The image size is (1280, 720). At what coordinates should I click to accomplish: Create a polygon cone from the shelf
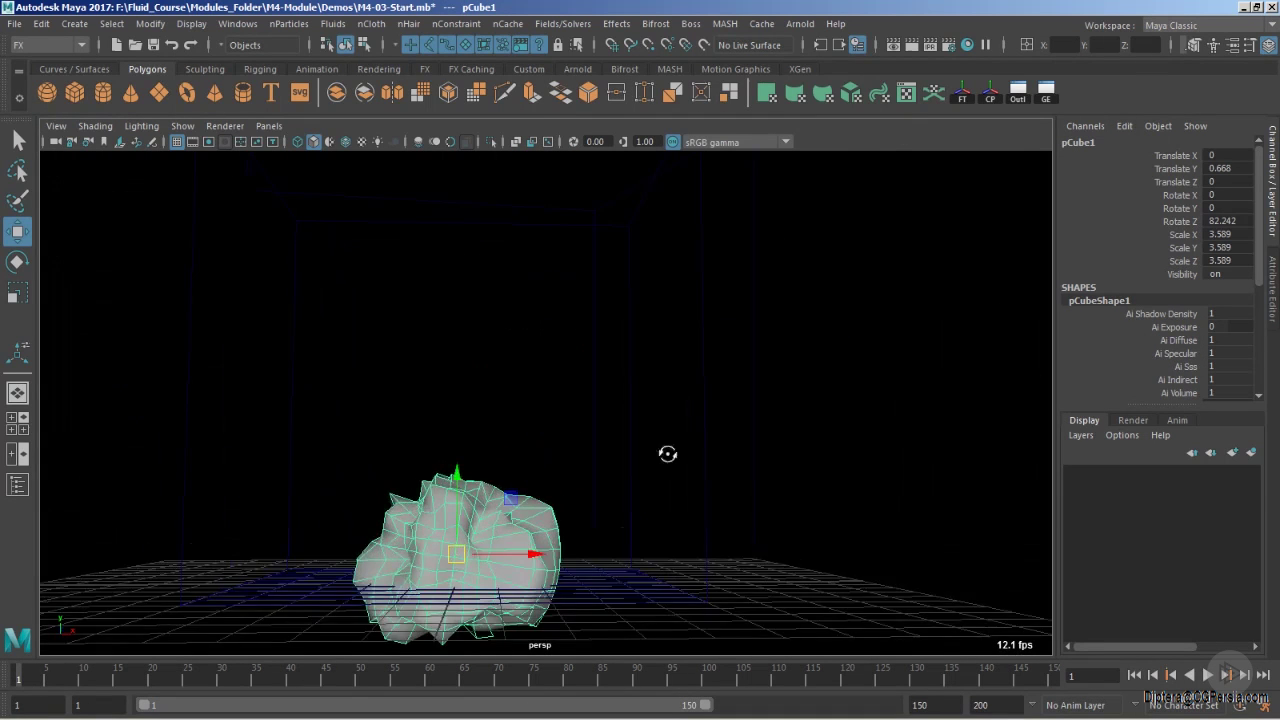point(131,93)
